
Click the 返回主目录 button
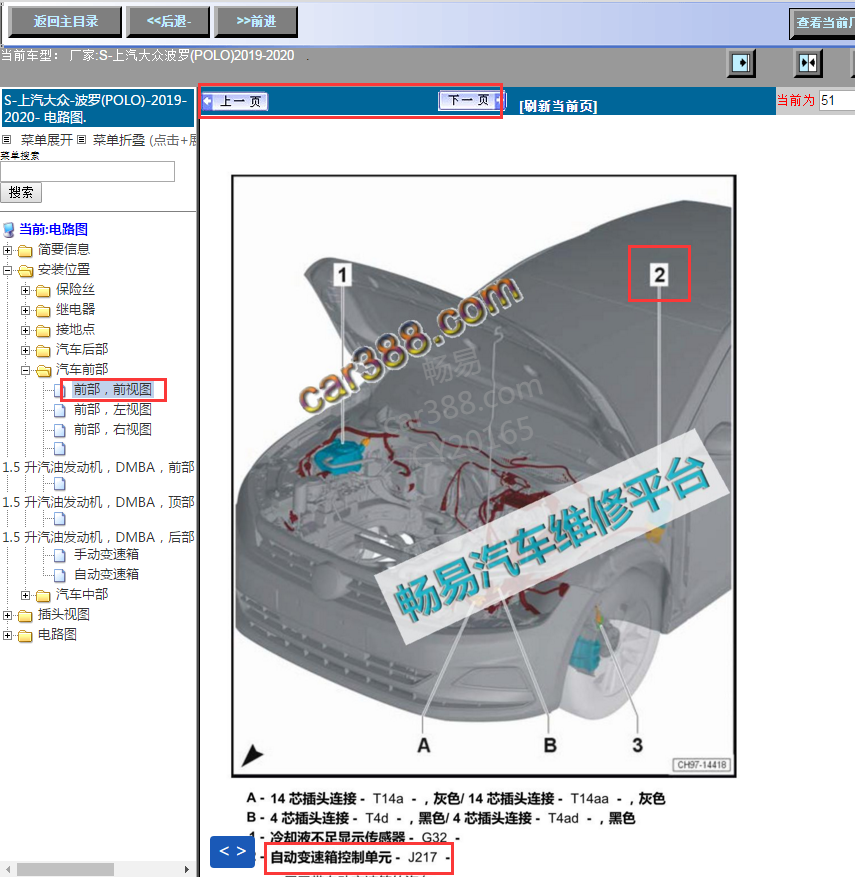click(65, 22)
